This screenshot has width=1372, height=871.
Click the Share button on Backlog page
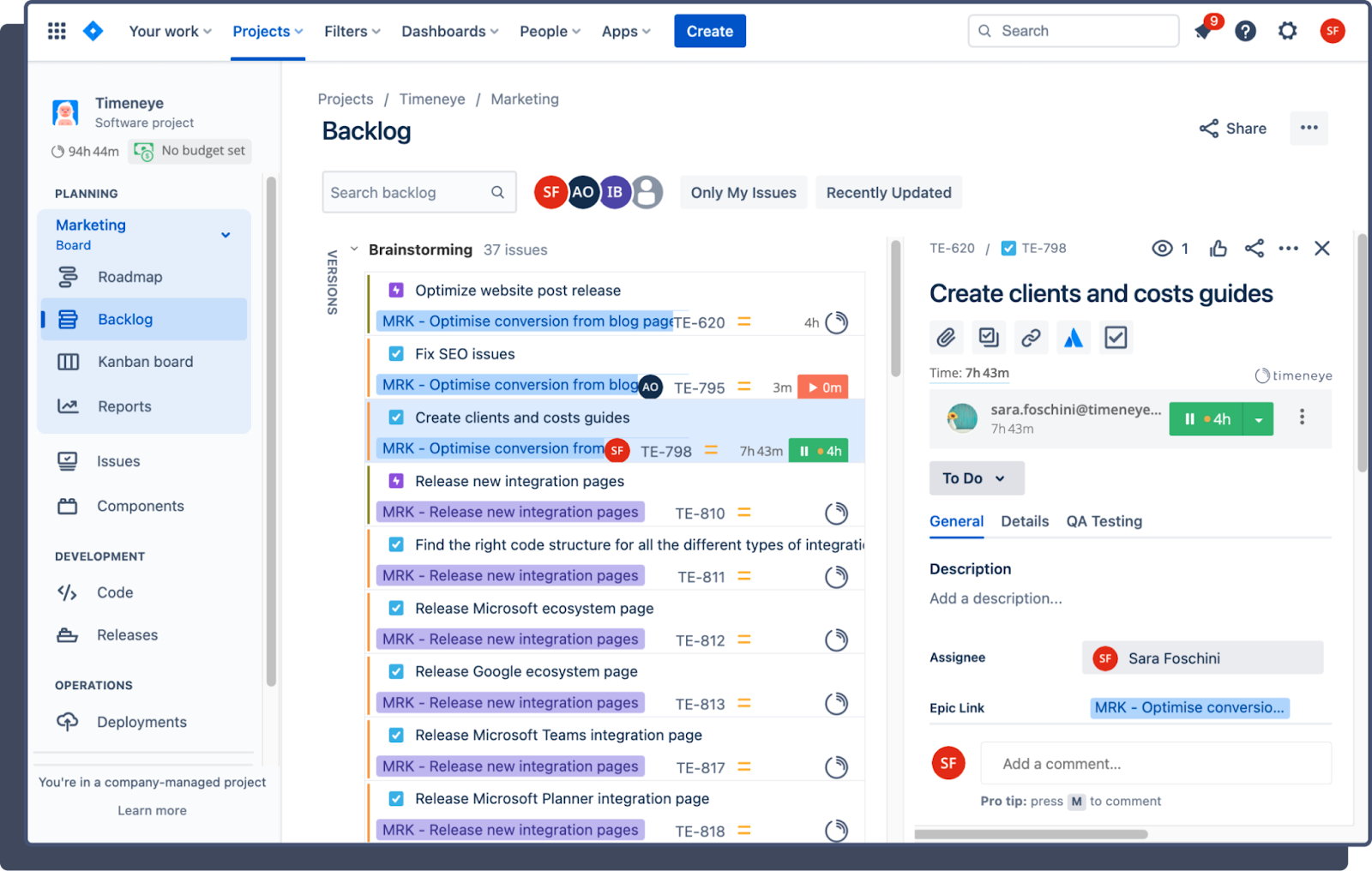click(1232, 129)
